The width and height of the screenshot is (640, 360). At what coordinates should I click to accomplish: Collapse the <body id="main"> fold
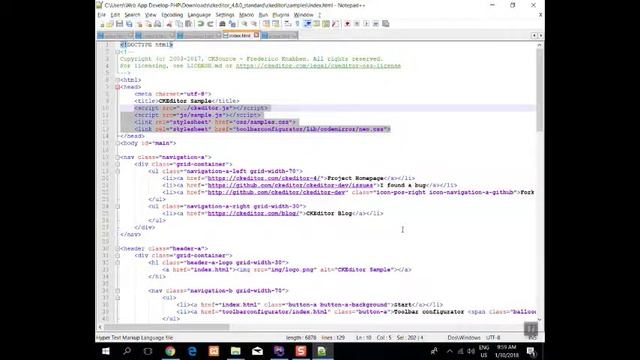118,143
